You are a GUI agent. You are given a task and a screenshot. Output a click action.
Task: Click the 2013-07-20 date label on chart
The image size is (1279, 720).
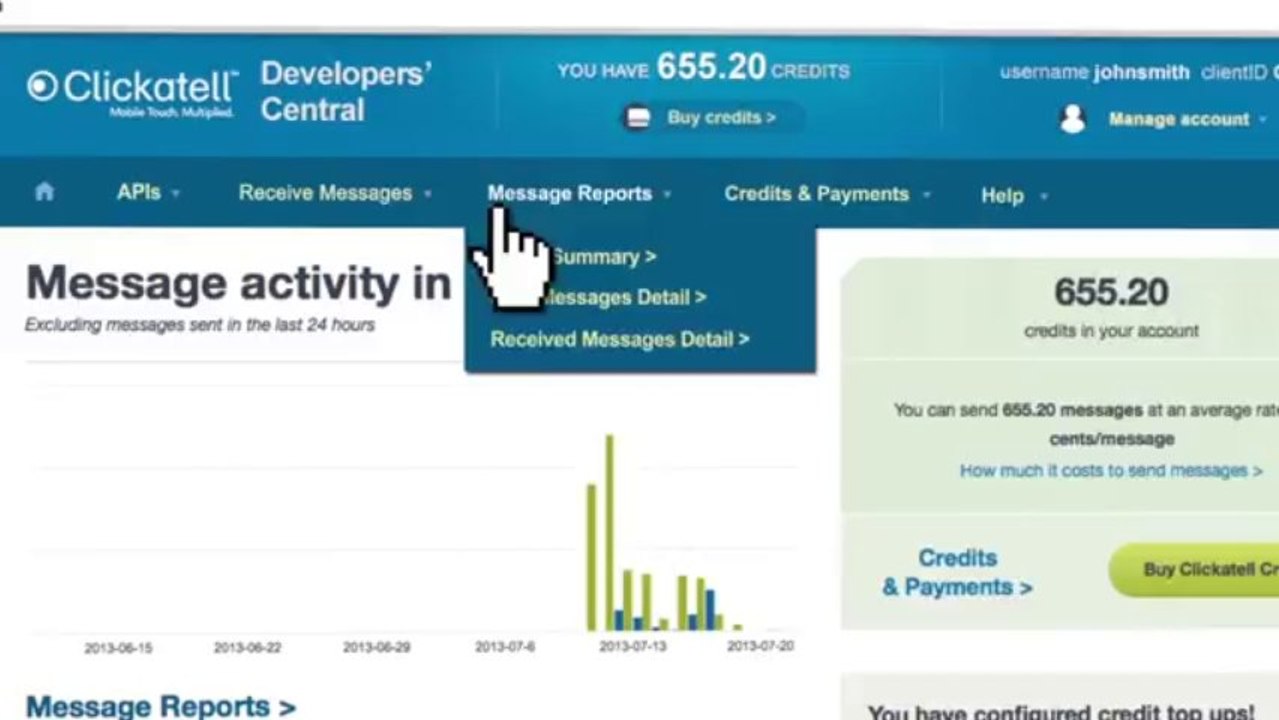(760, 646)
